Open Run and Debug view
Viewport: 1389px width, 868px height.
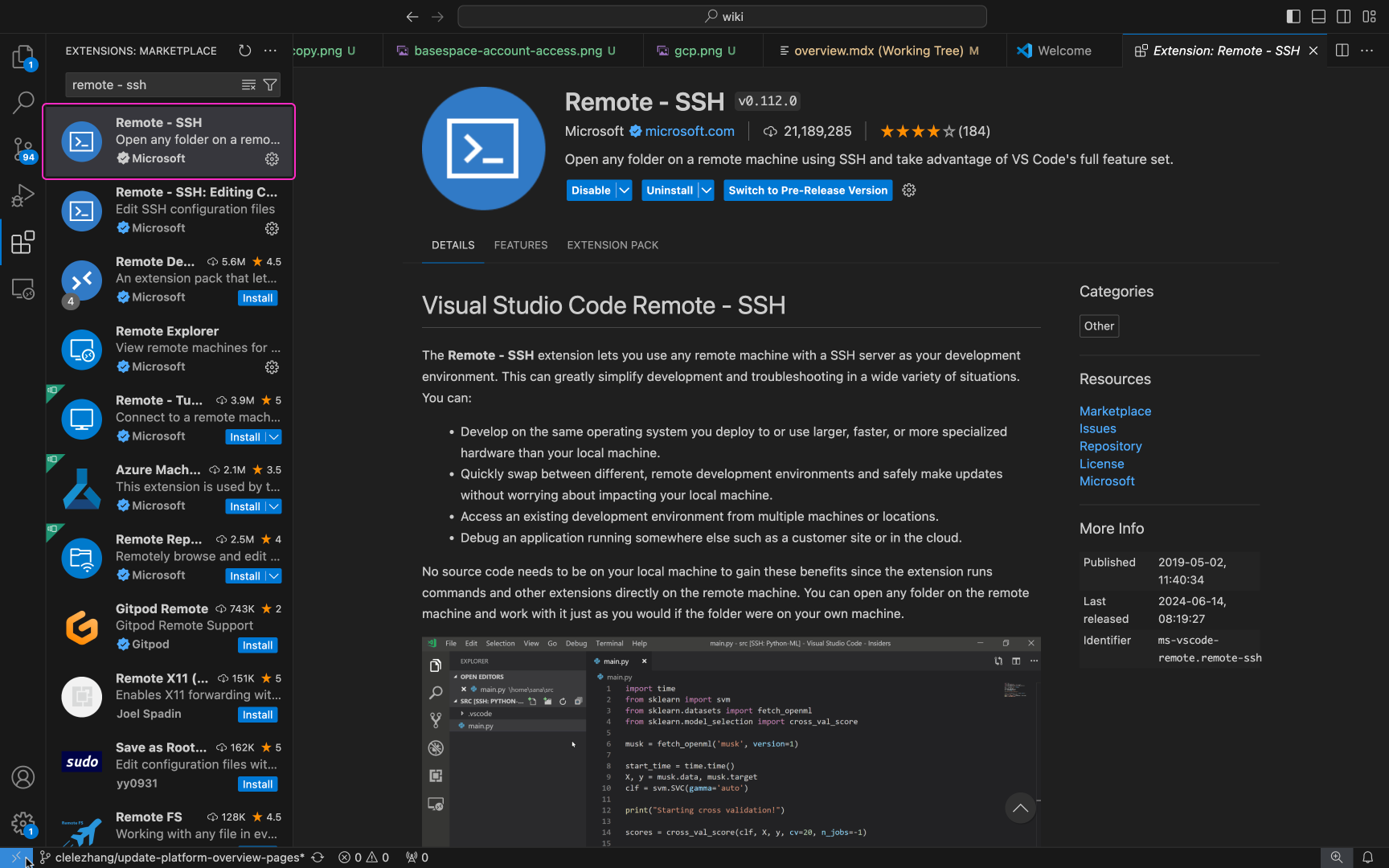click(23, 195)
